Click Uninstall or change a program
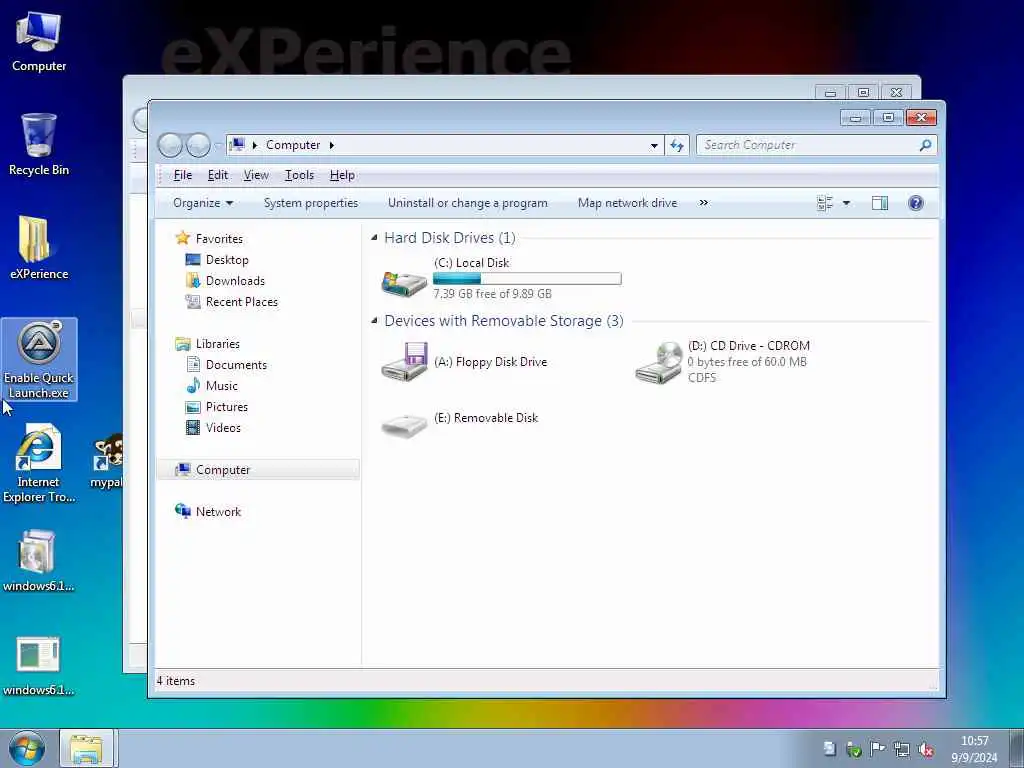This screenshot has height=768, width=1024. tap(468, 203)
